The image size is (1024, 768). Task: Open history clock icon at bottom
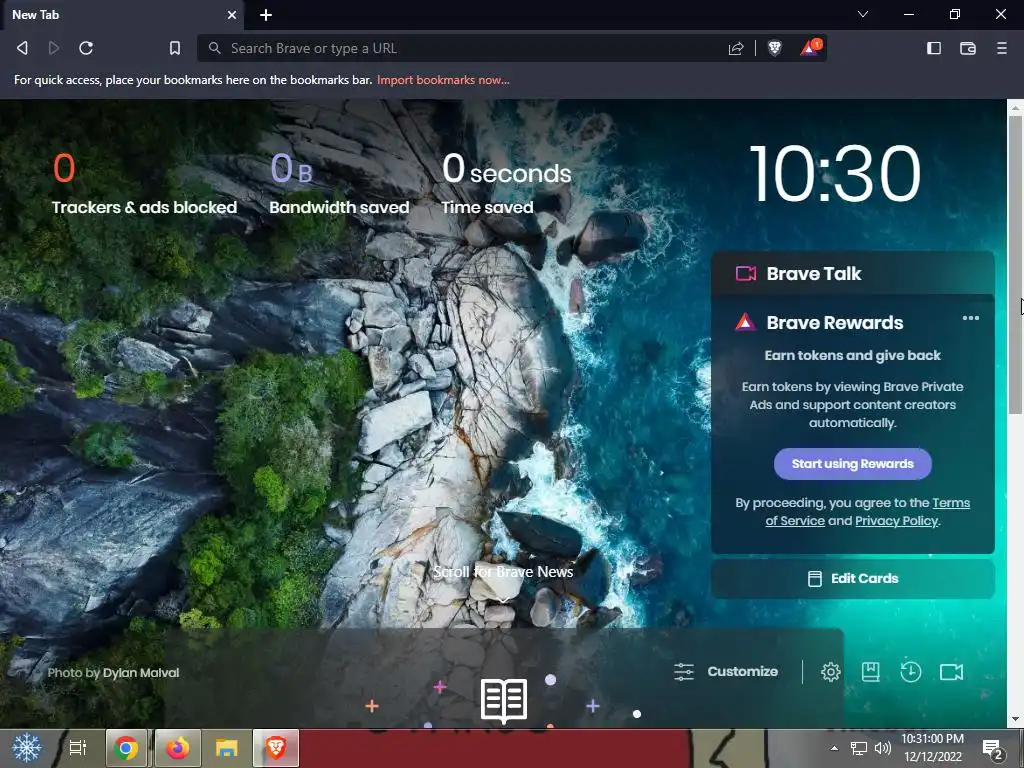coord(910,671)
